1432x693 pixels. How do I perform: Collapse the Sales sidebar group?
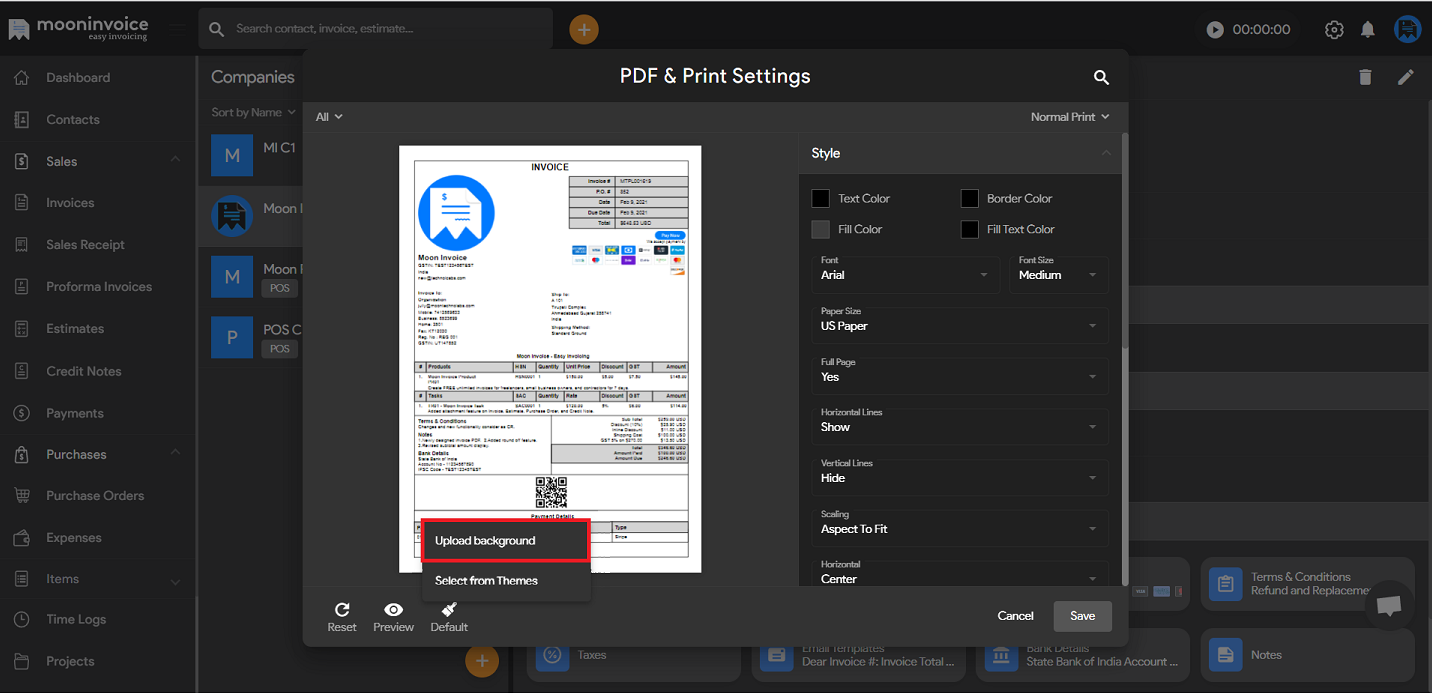(176, 160)
